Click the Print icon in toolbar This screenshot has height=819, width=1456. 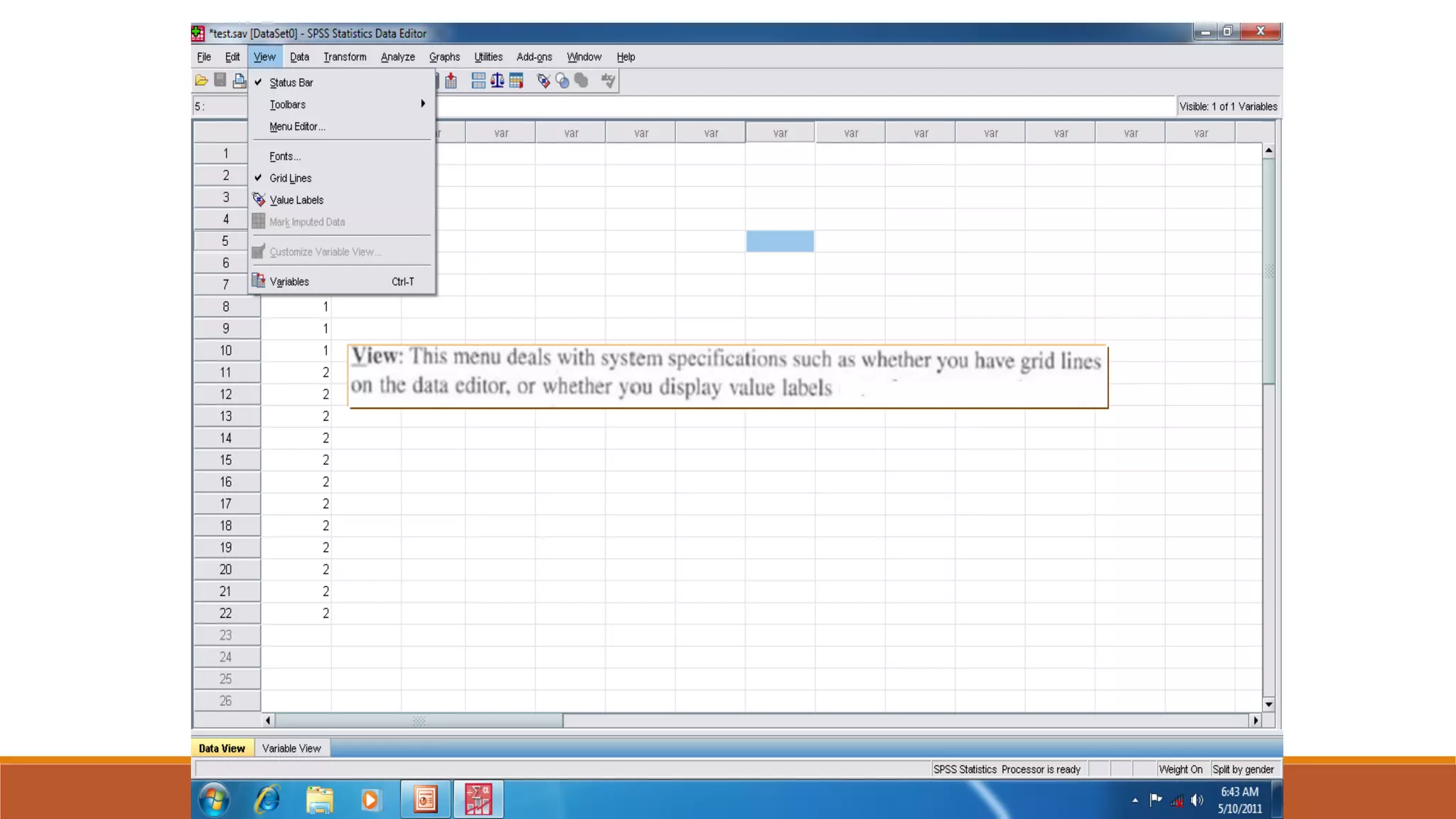(x=239, y=81)
